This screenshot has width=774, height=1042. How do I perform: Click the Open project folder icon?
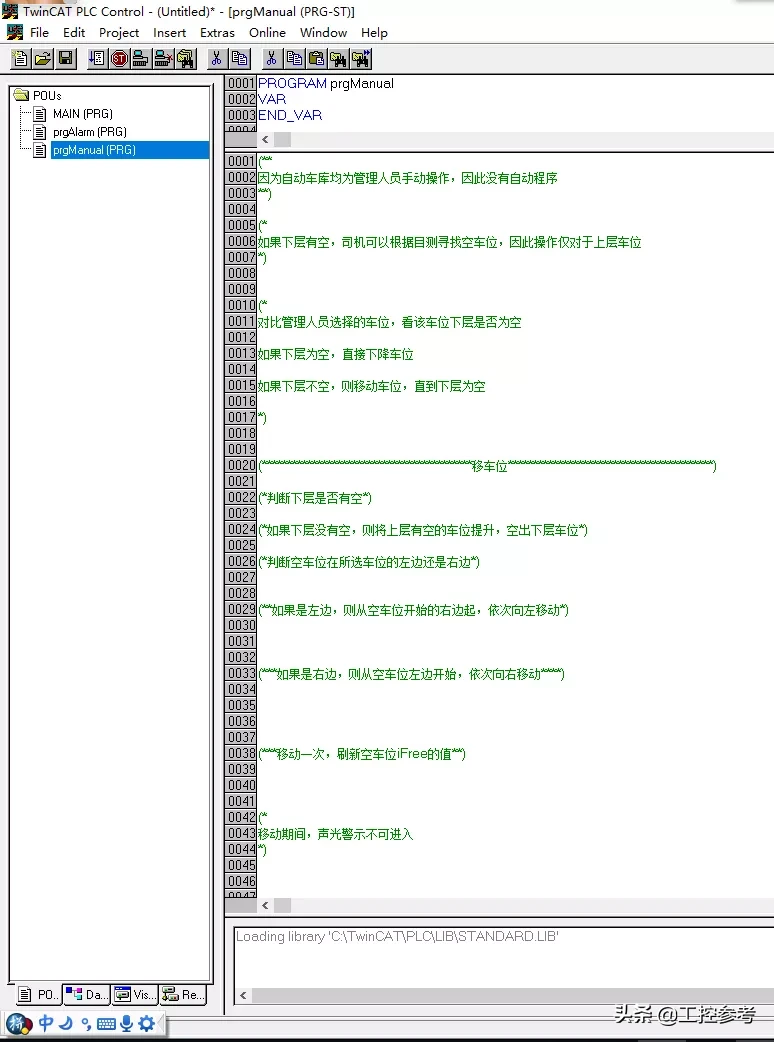tap(43, 58)
